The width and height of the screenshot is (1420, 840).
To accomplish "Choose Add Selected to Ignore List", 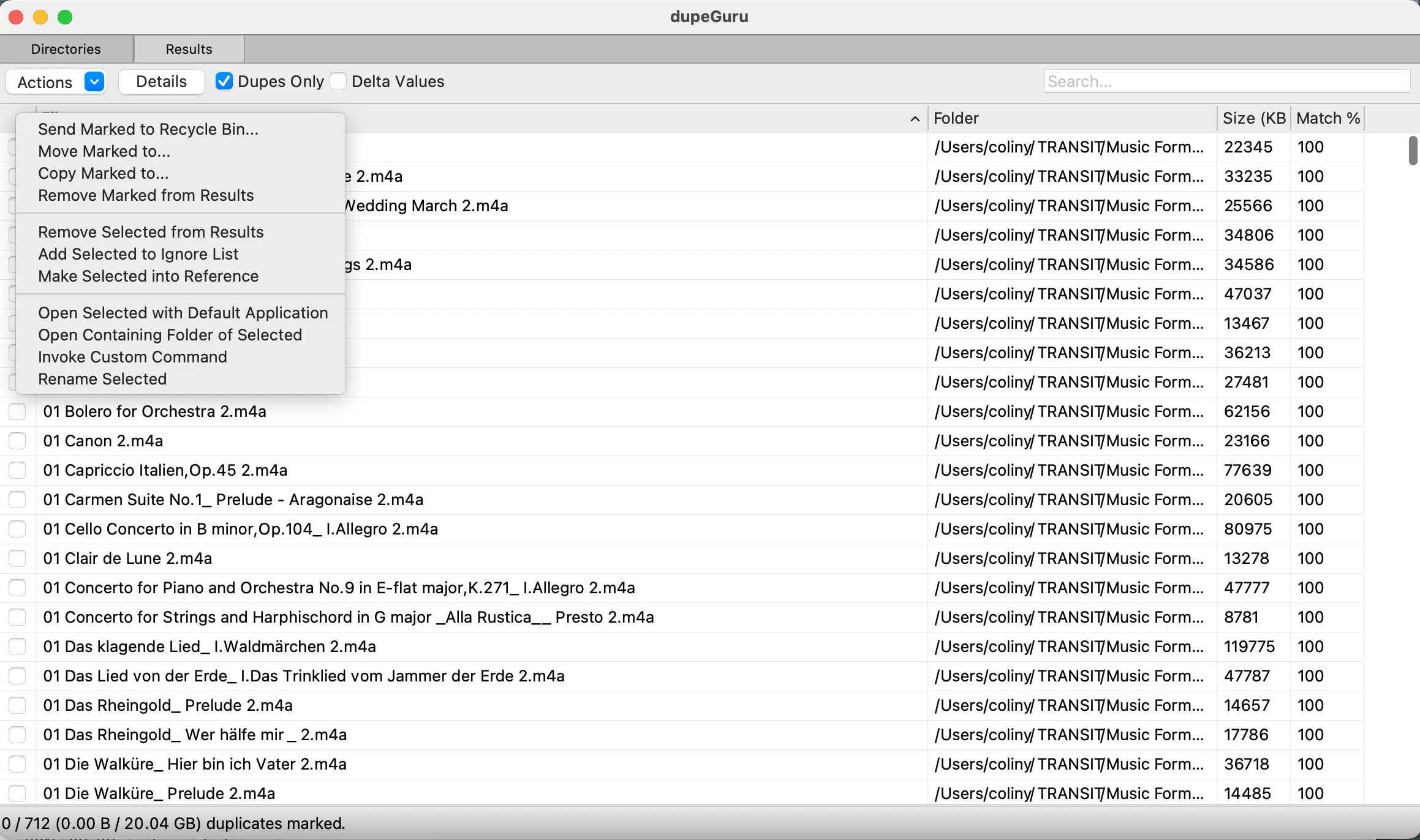I will point(138,254).
